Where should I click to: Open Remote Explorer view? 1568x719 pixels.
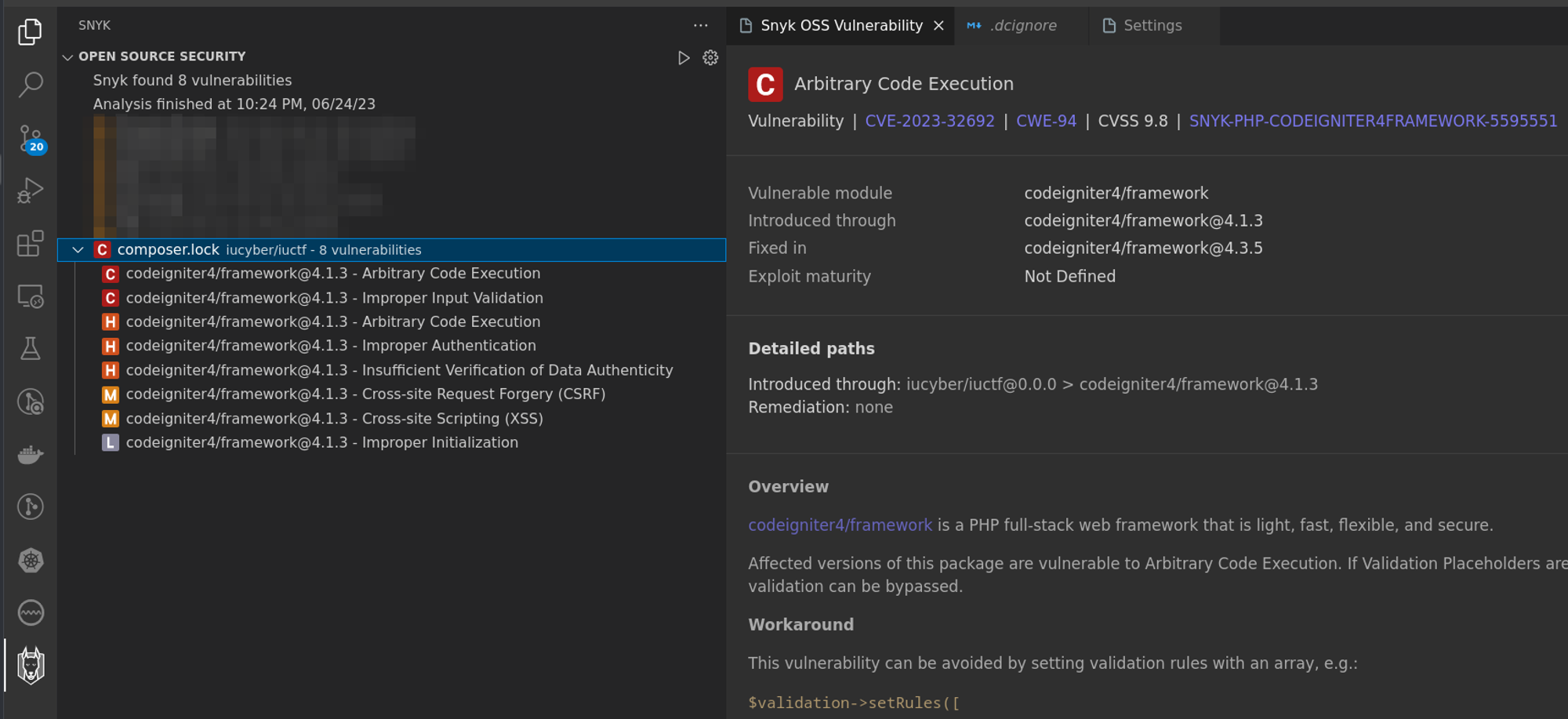point(30,296)
